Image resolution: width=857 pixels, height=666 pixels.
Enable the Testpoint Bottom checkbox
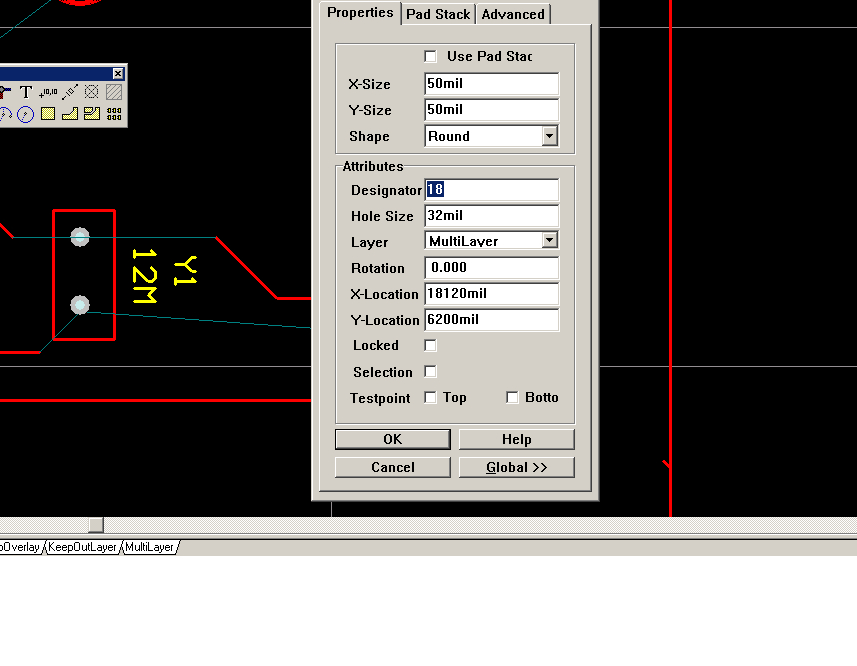[512, 397]
